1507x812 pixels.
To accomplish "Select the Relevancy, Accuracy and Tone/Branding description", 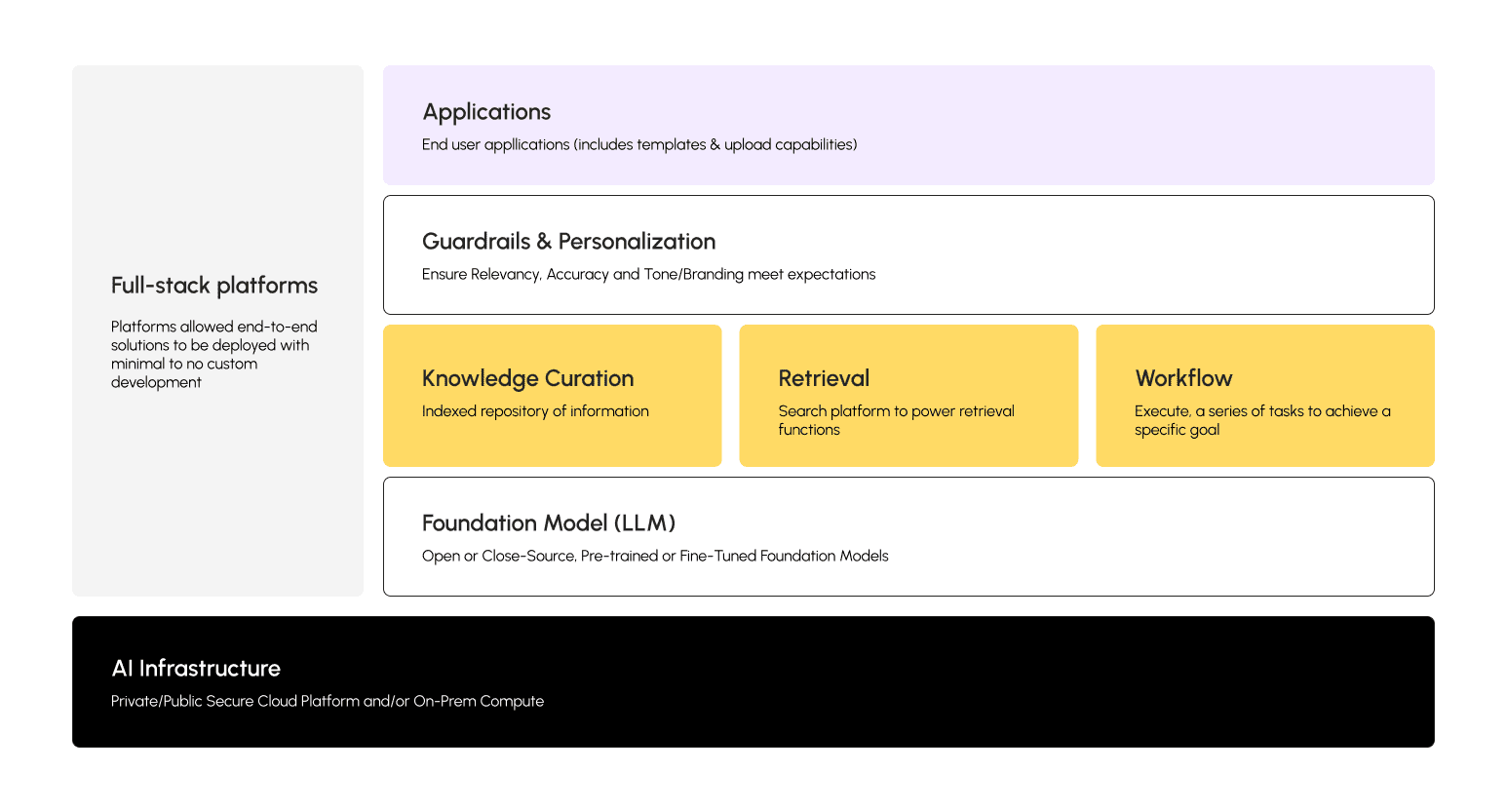I will tap(648, 275).
